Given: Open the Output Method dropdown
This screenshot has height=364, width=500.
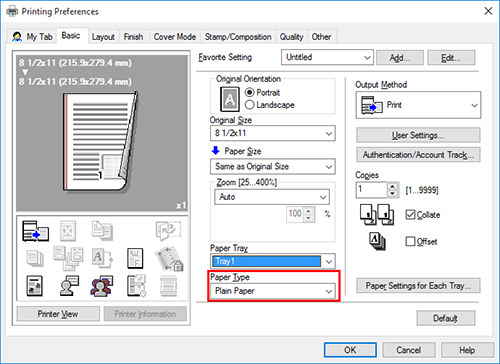Looking at the screenshot, I should click(418, 105).
